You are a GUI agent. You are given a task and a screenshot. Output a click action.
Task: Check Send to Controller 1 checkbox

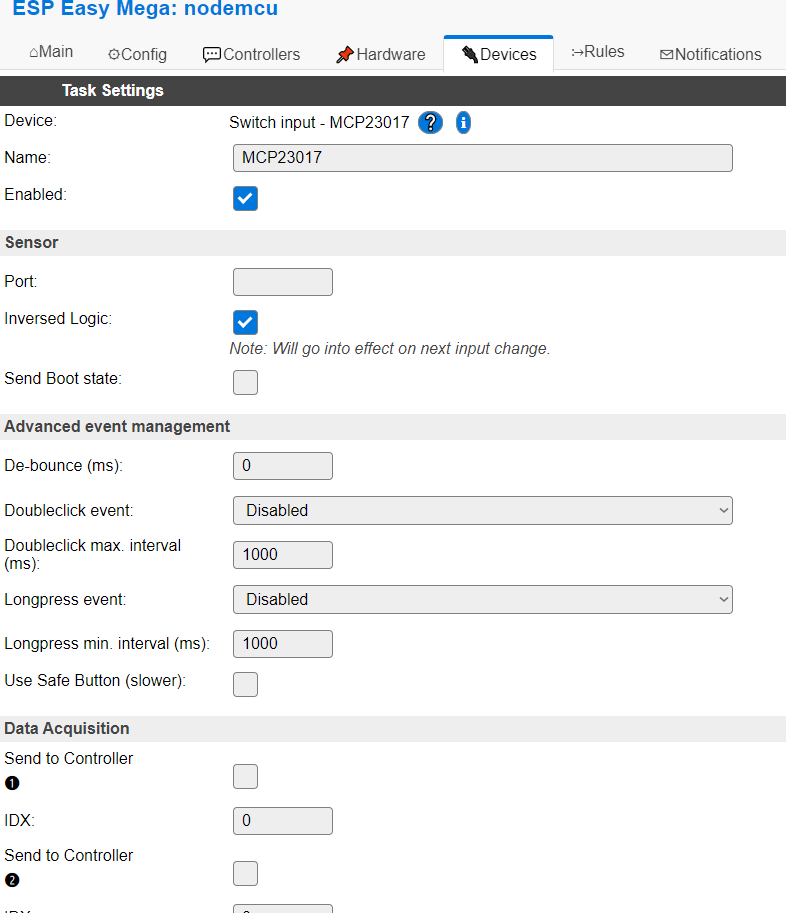(246, 777)
